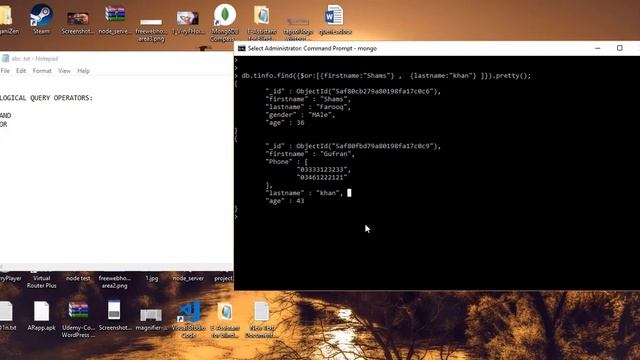The width and height of the screenshot is (640, 360).
Task: Click the "firstname" : "Shams" output line
Action: coord(308,99)
